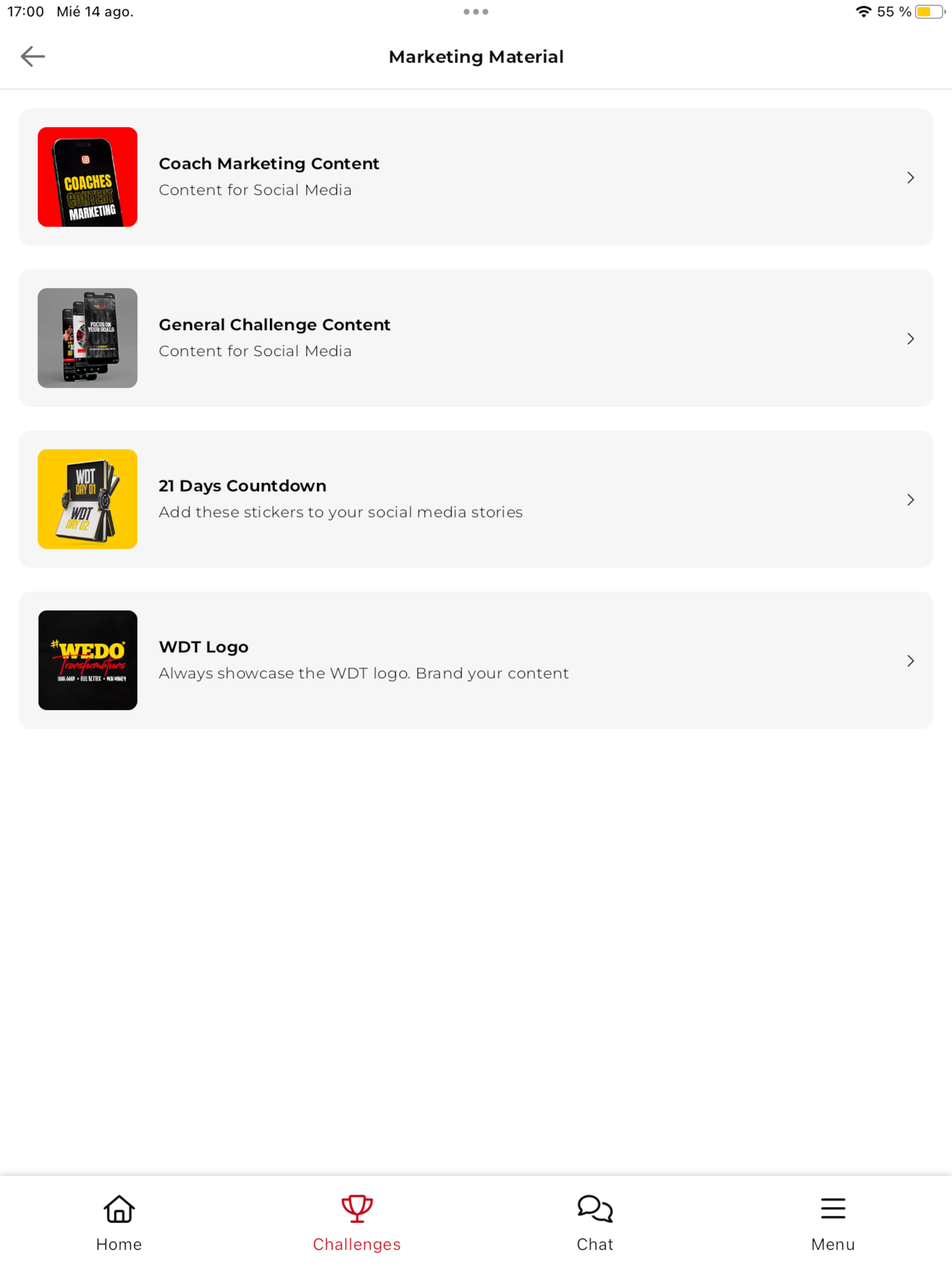Open Coach Marketing Content title
Screen dimensions: 952x1270
tap(269, 164)
